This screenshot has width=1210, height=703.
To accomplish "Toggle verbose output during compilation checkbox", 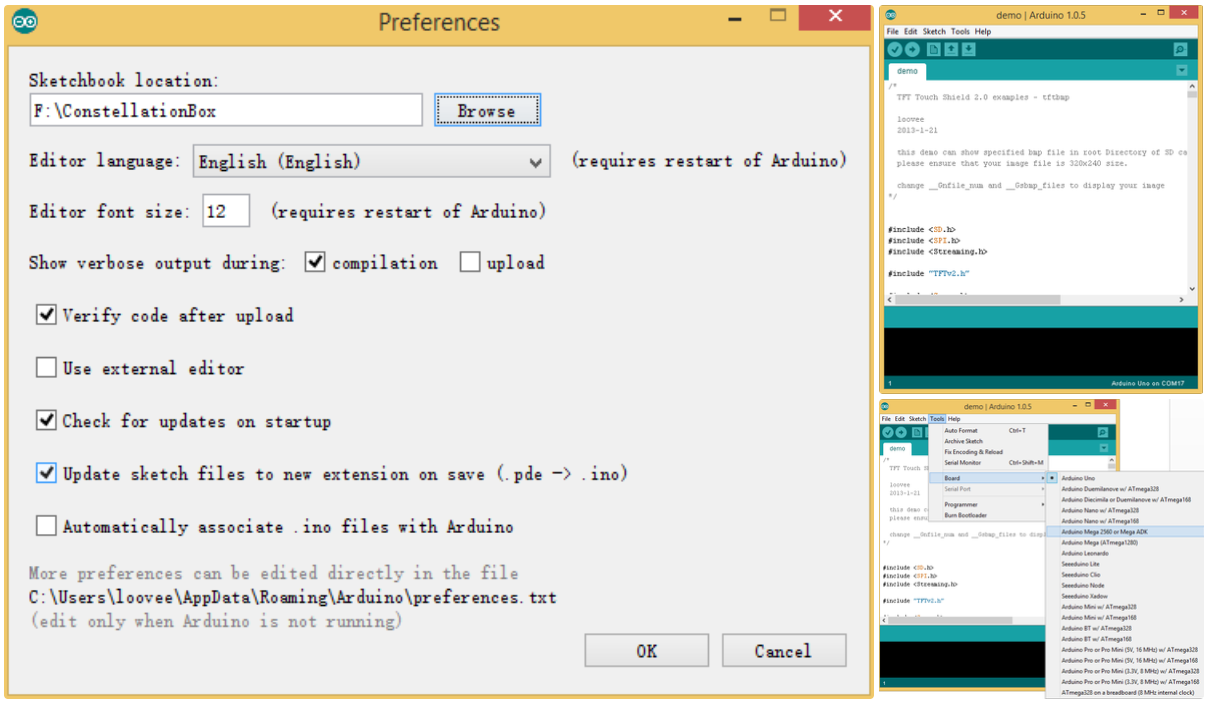I will pos(315,262).
